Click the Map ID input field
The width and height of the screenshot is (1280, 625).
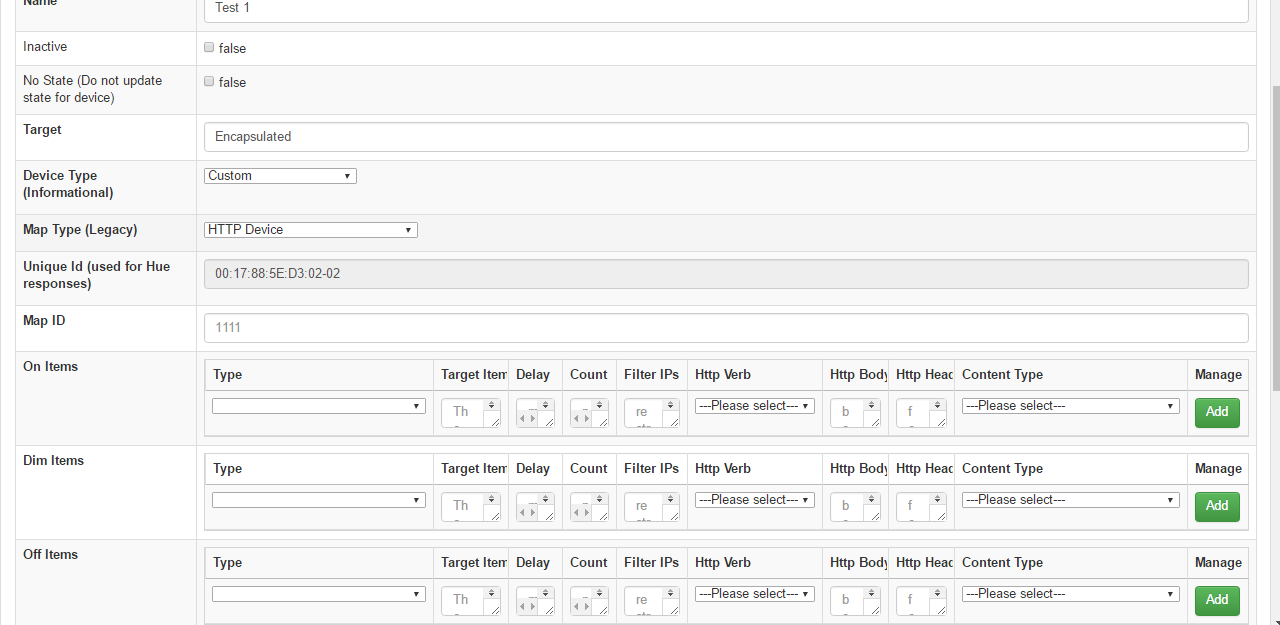point(725,328)
